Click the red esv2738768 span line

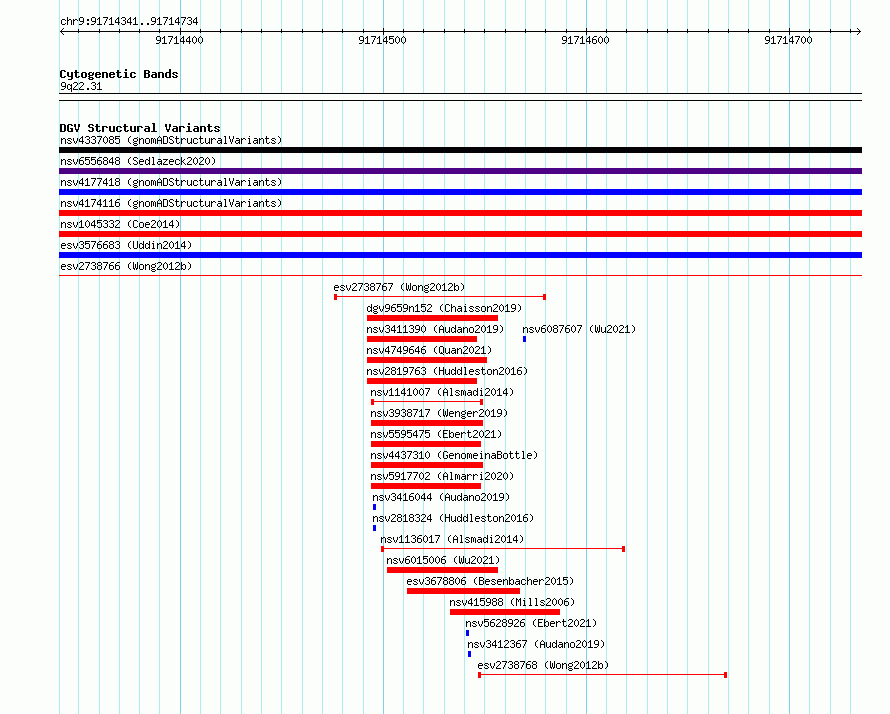click(x=602, y=675)
